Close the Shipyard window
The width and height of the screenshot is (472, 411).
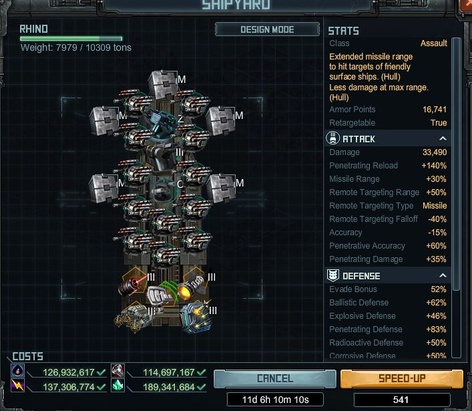pos(467,6)
